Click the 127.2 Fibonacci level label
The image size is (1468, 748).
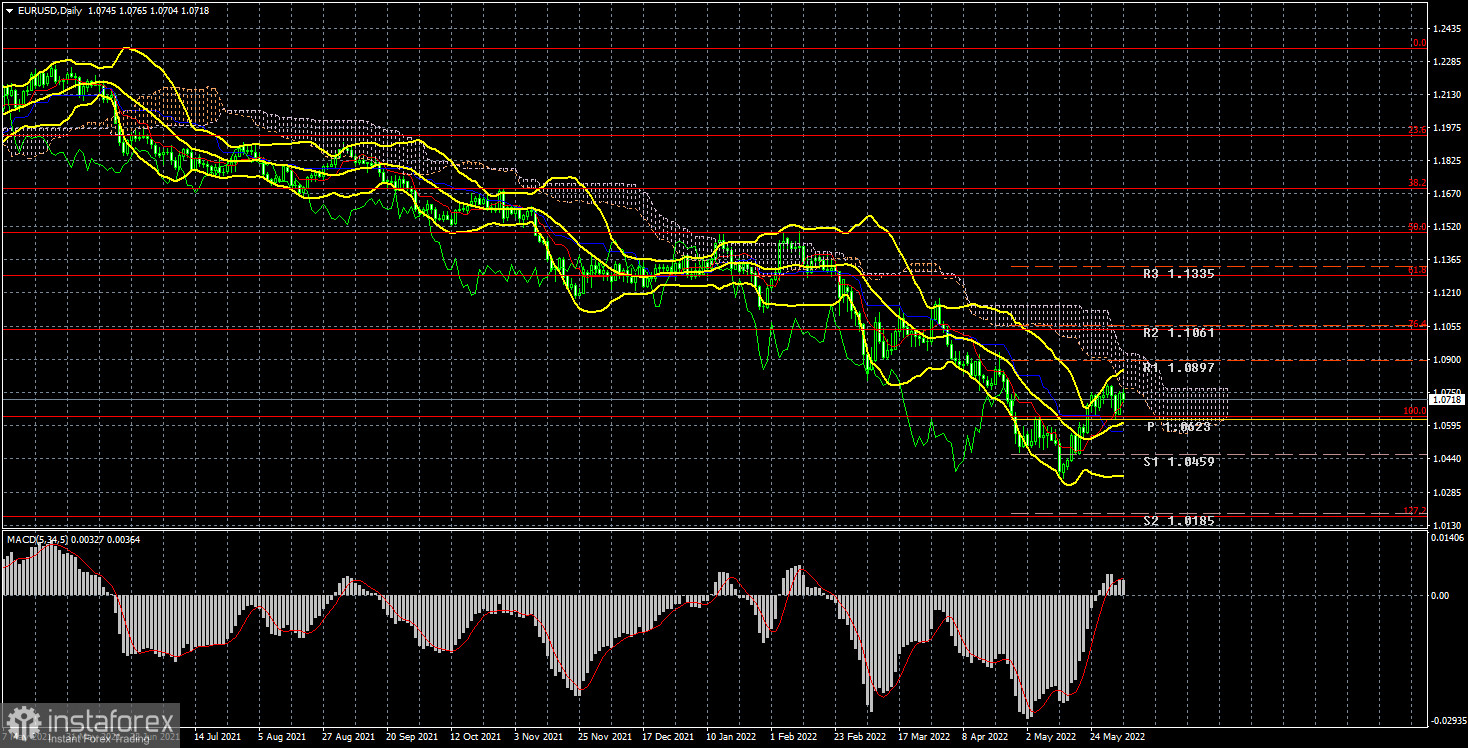click(x=1414, y=511)
